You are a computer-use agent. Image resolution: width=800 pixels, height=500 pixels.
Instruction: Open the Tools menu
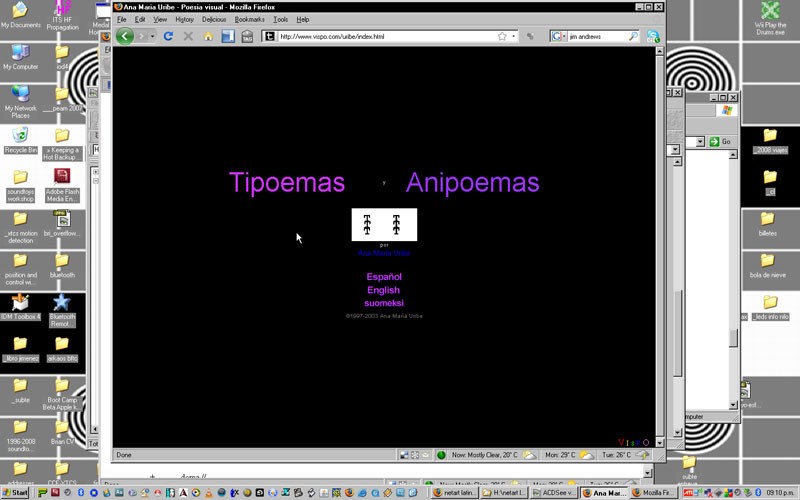coord(280,19)
